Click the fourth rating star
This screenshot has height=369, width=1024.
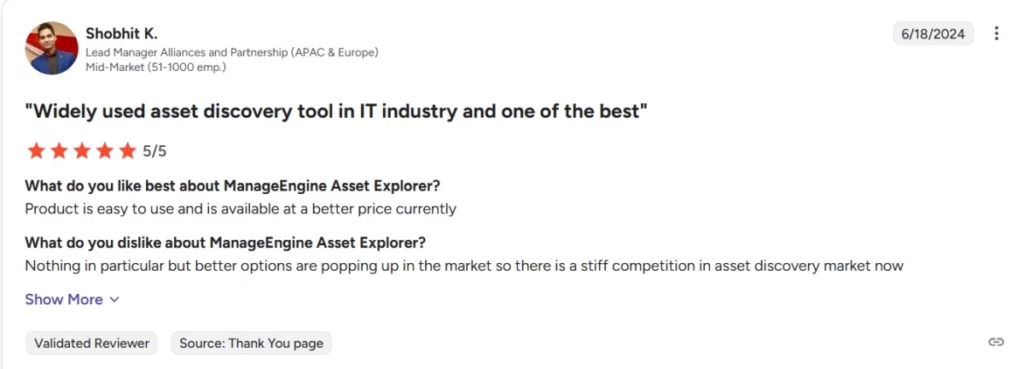point(104,151)
